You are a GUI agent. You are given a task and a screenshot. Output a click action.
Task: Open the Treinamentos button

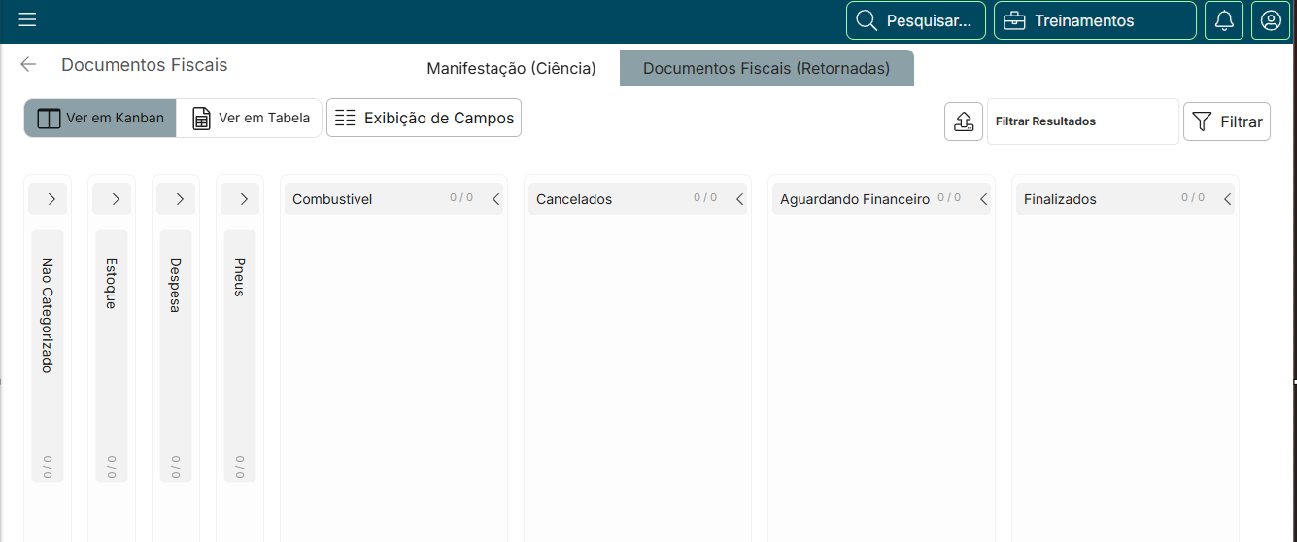[1095, 20]
